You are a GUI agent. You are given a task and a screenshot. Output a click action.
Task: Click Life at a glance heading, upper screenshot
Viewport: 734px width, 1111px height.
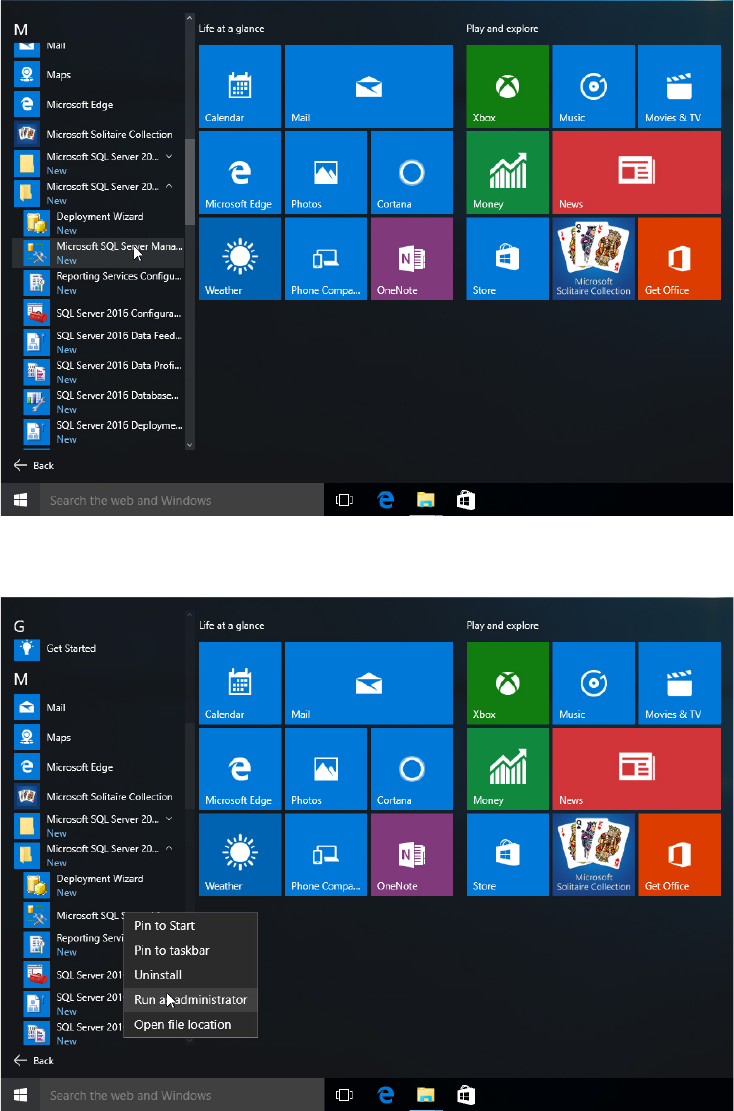pos(232,29)
